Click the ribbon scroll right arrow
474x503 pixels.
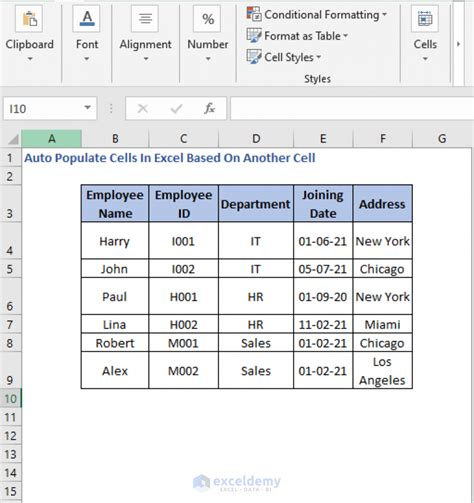pyautogui.click(x=459, y=44)
